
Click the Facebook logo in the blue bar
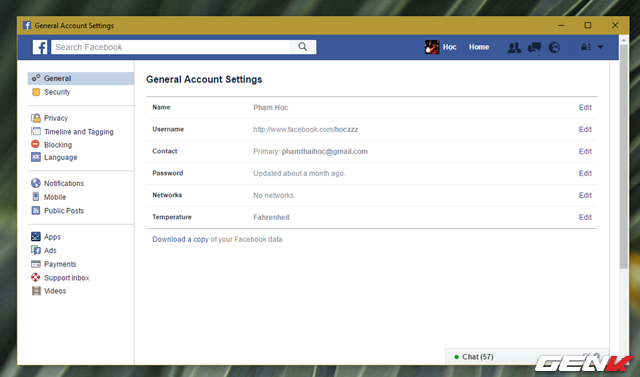[40, 47]
